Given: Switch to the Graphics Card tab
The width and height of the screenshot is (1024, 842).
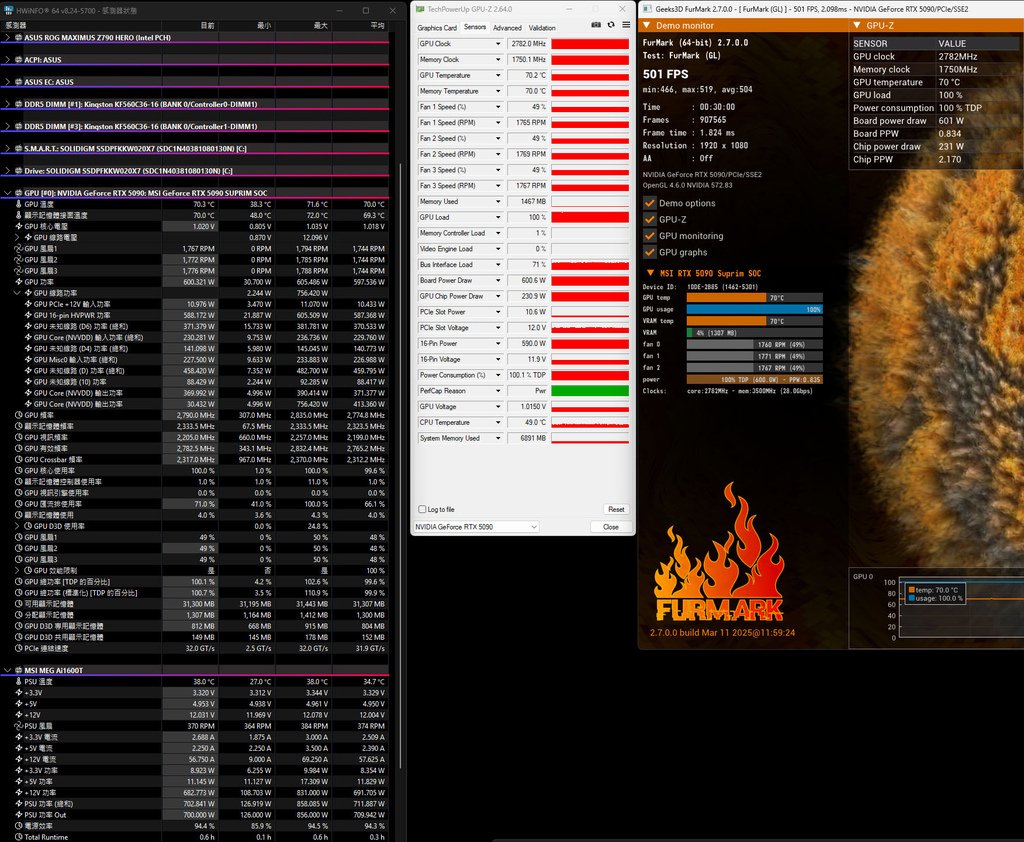Looking at the screenshot, I should pyautogui.click(x=437, y=28).
